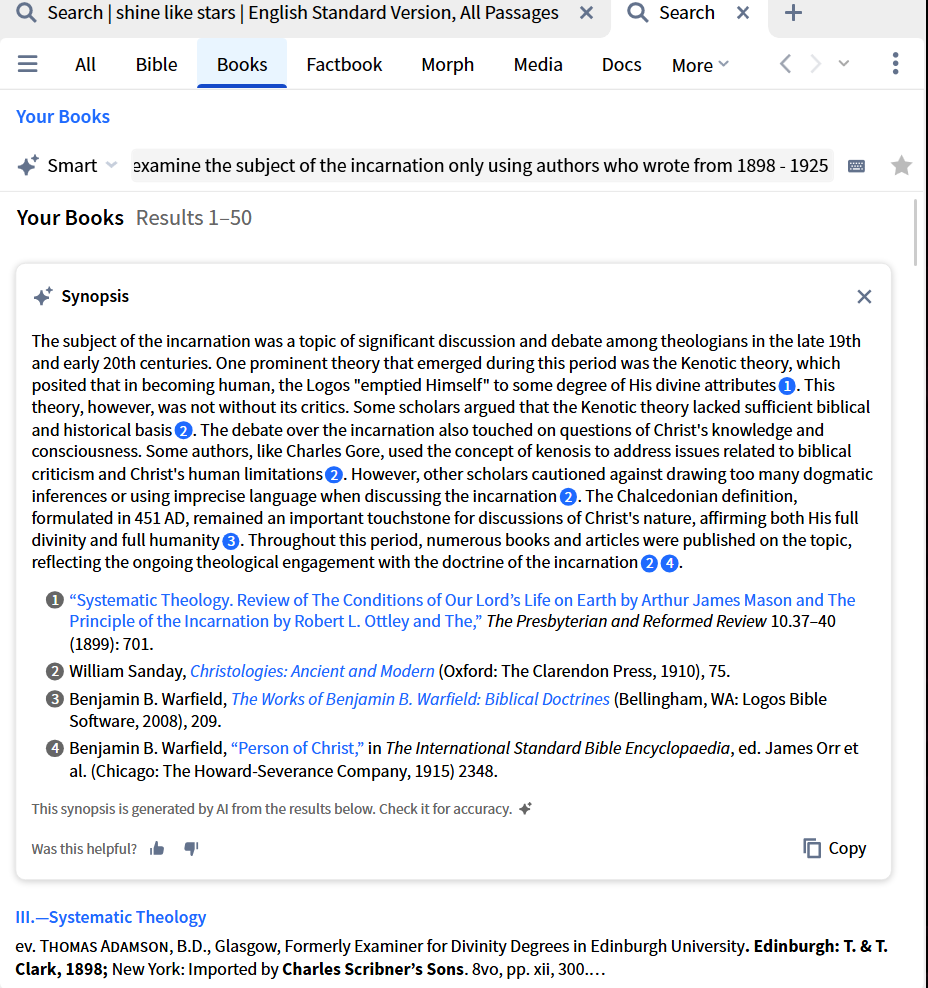Open the on-screen keyboard icon

pyautogui.click(x=856, y=166)
